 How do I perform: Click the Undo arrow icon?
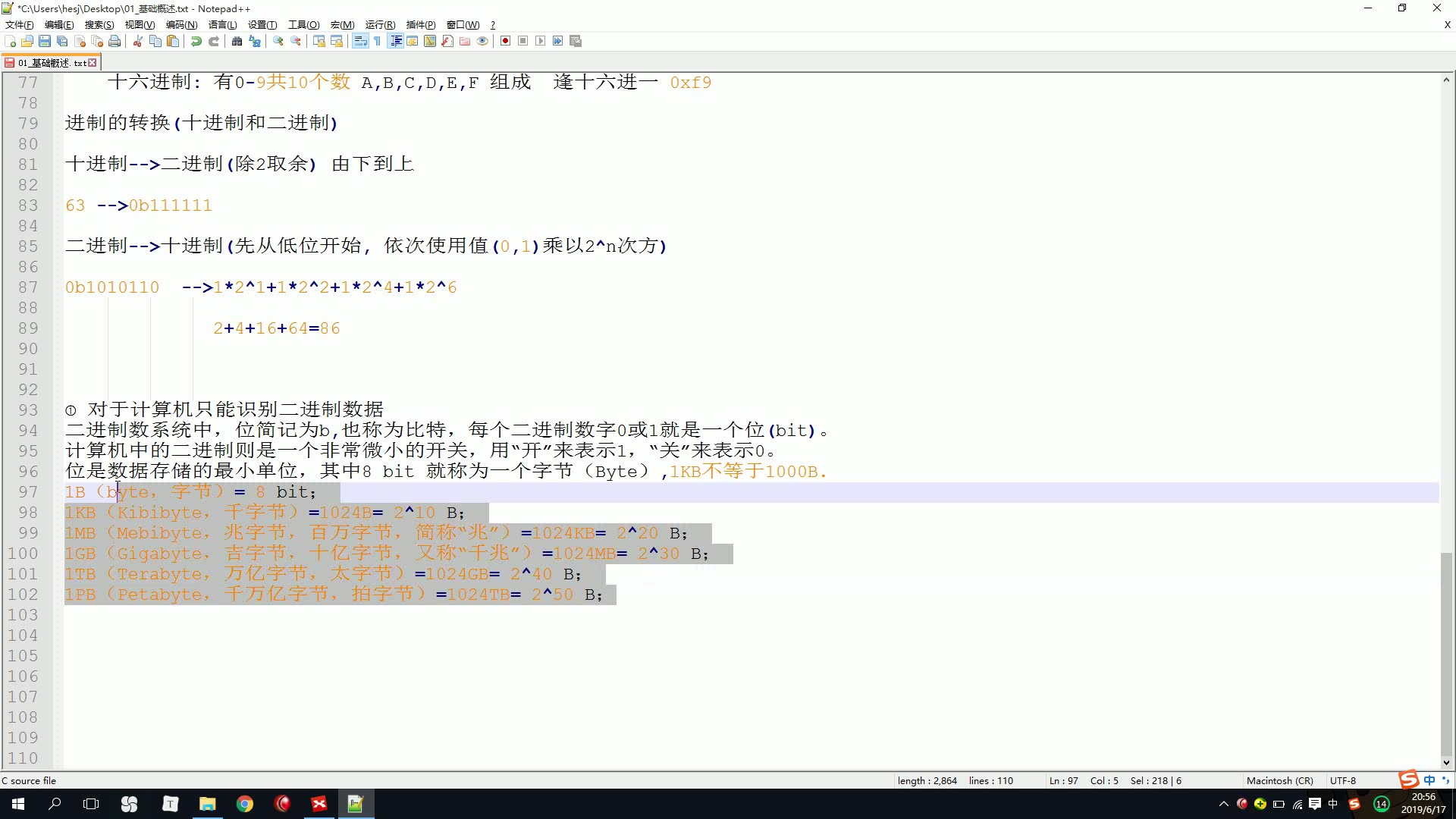[197, 41]
